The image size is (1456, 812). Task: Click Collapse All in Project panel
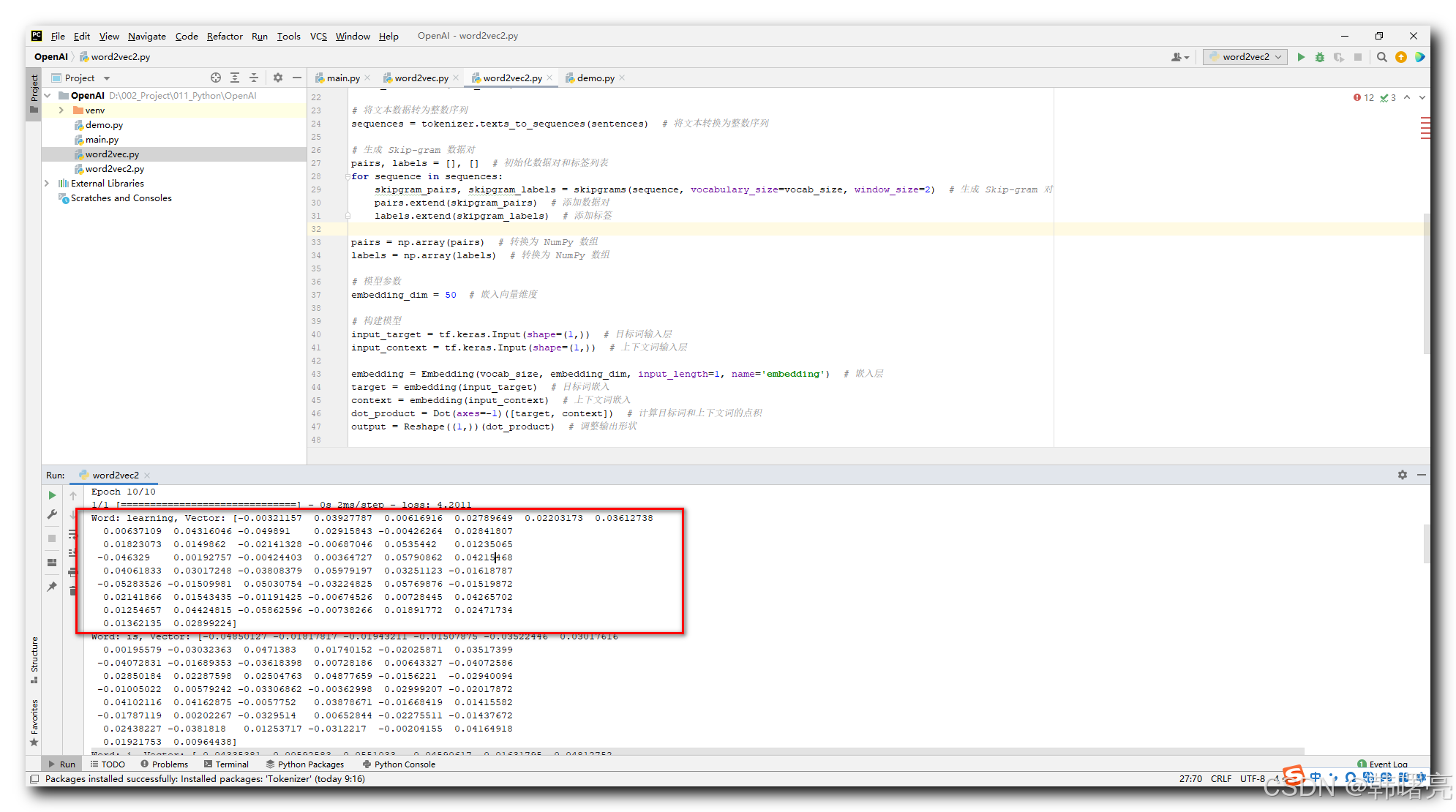[x=254, y=78]
